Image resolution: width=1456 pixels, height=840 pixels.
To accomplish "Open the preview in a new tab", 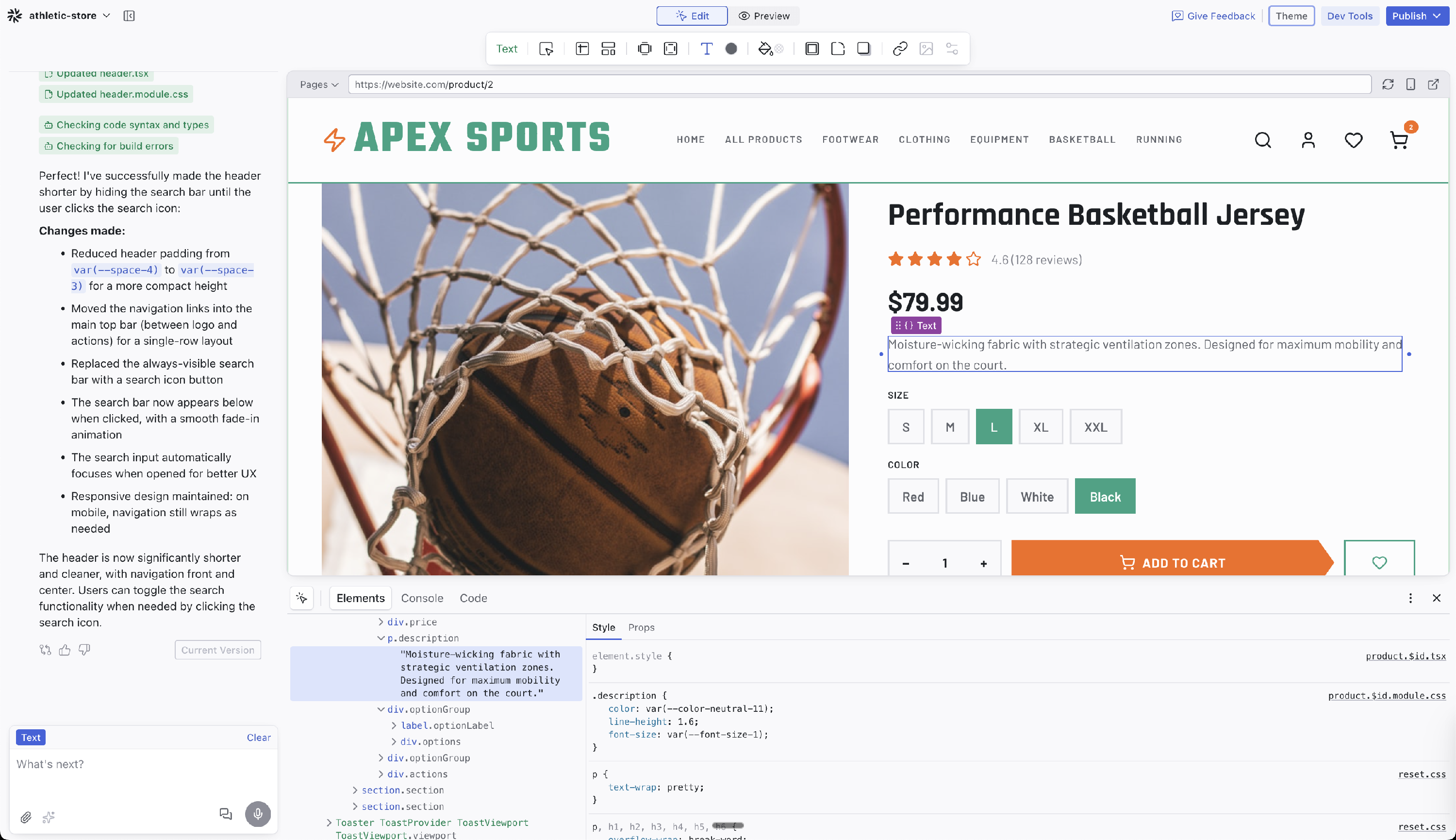I will click(x=1434, y=84).
